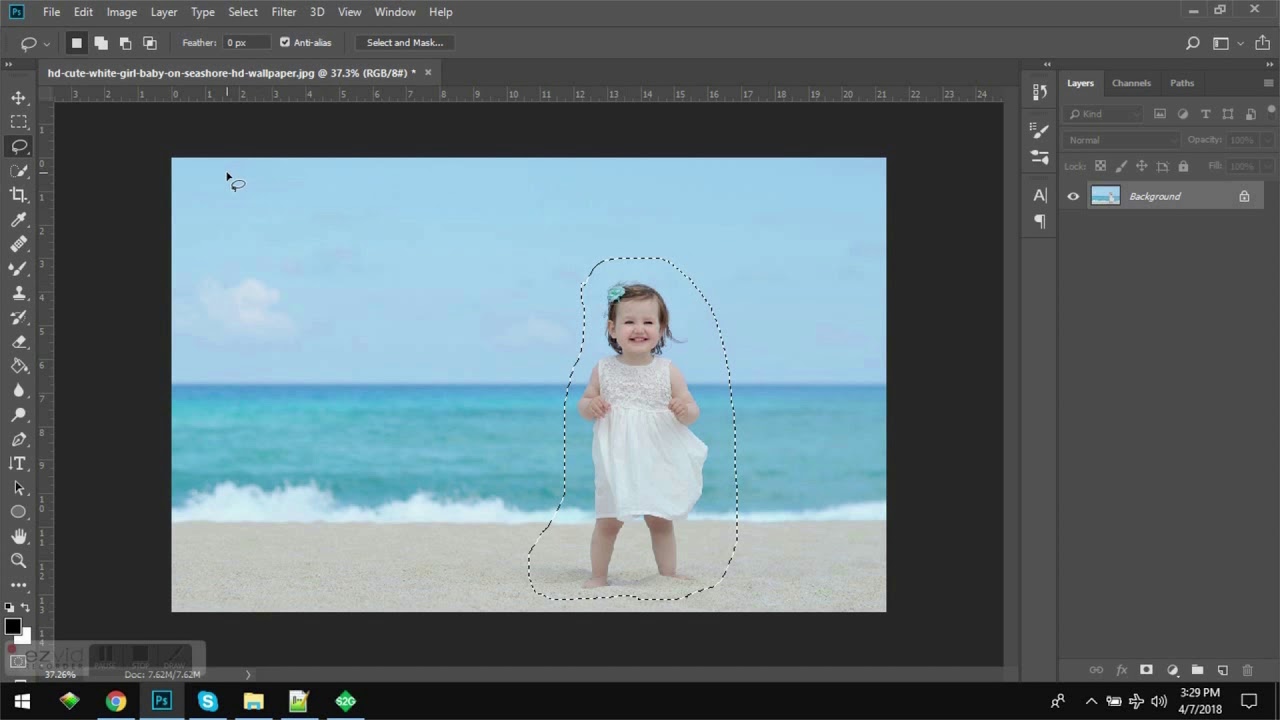Viewport: 1280px width, 720px height.
Task: Select the Crop tool
Action: (18, 195)
